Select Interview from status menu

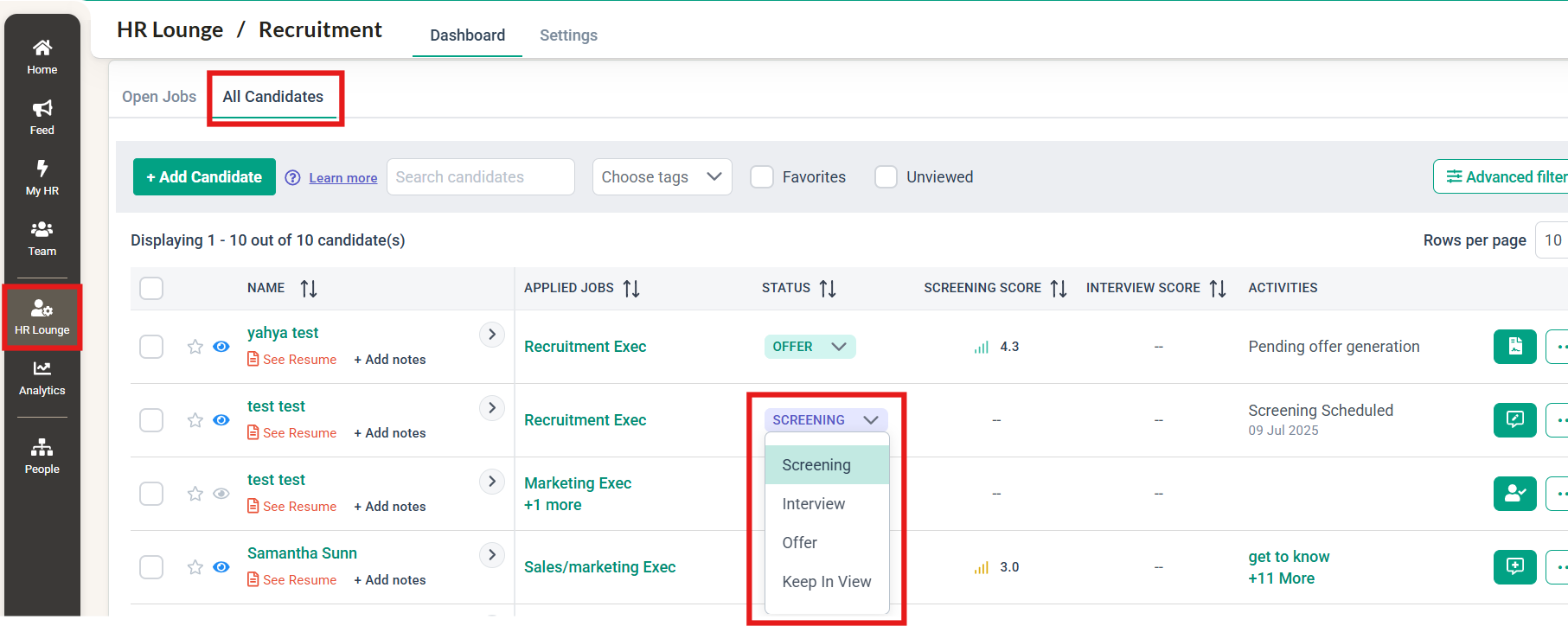pyautogui.click(x=813, y=504)
